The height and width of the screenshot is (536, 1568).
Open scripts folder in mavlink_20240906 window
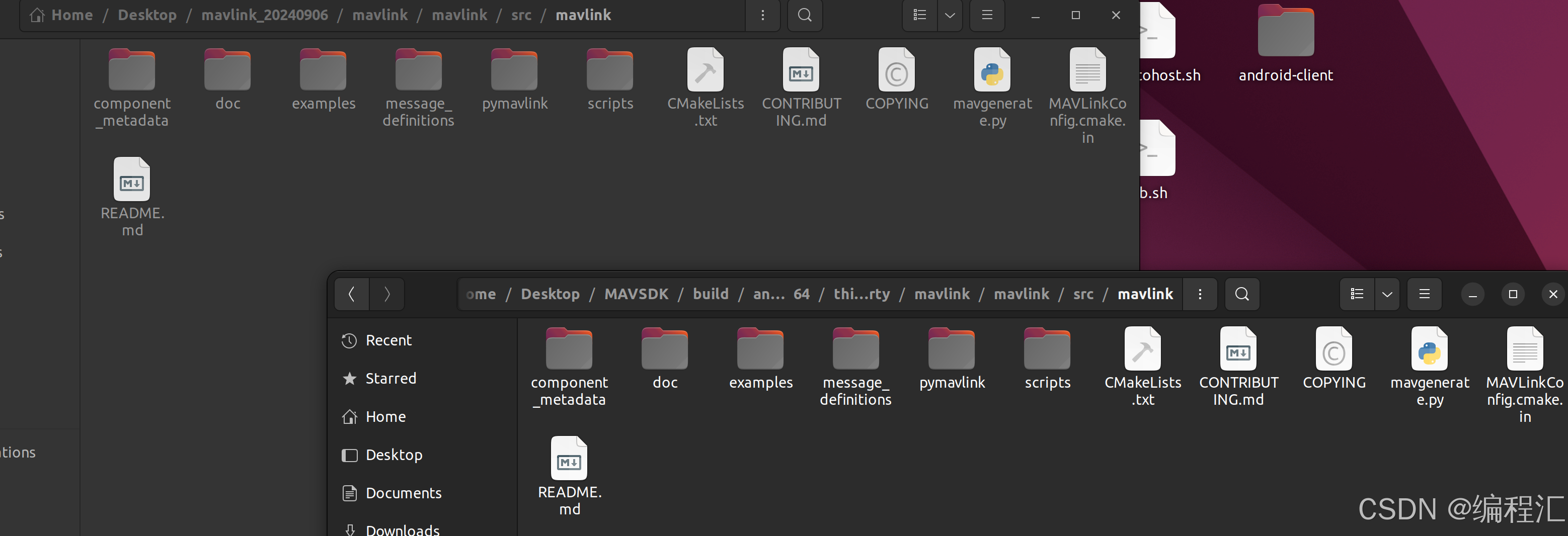click(x=610, y=79)
